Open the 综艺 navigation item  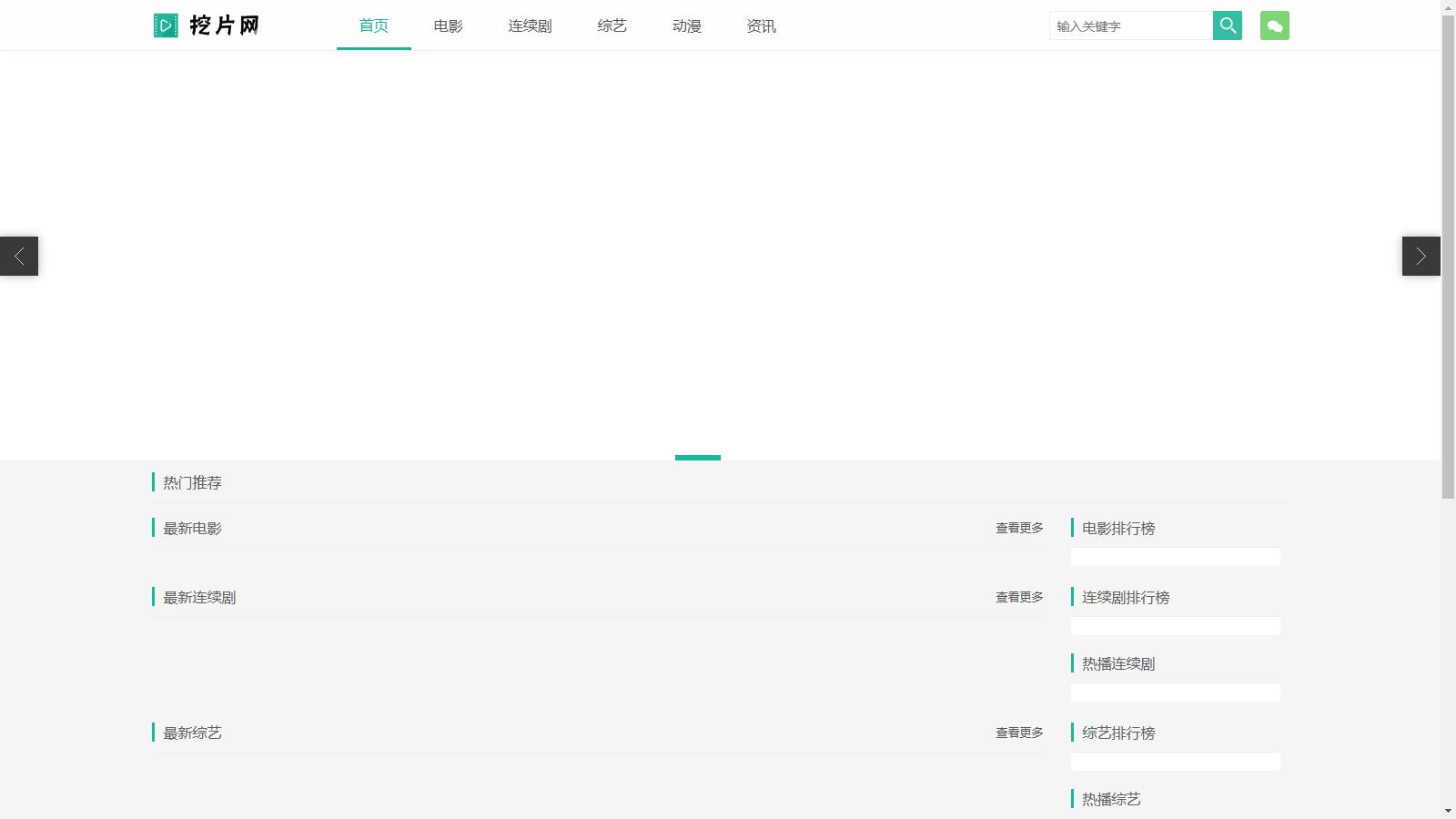click(612, 25)
